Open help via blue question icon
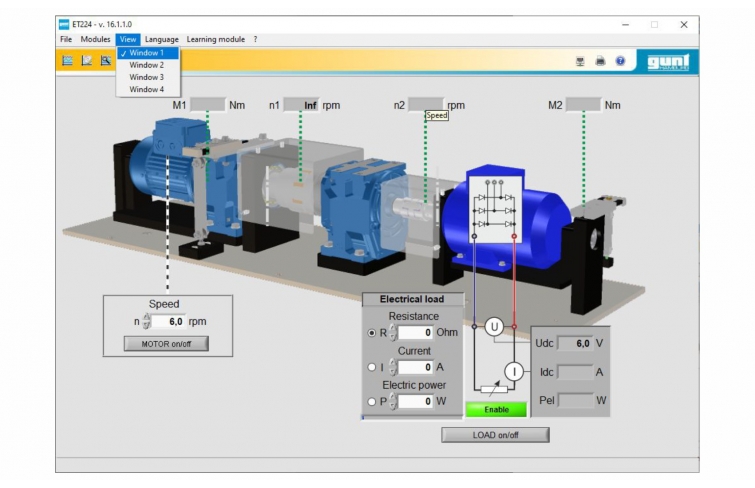This screenshot has width=755, height=488. [620, 61]
